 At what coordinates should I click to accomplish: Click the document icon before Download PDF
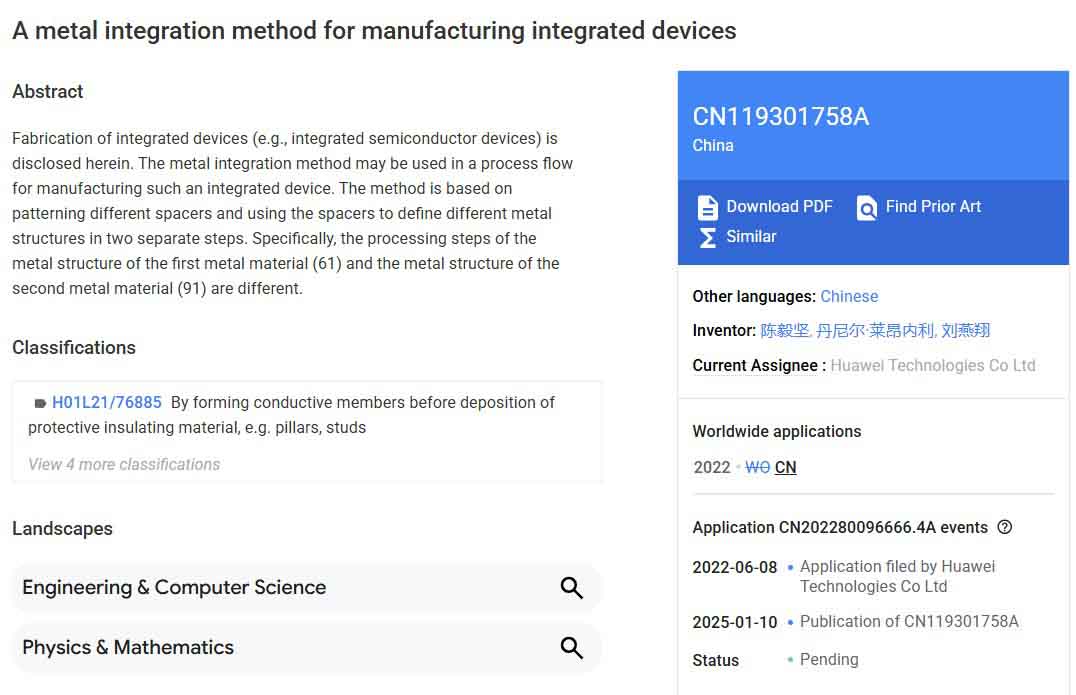point(708,207)
